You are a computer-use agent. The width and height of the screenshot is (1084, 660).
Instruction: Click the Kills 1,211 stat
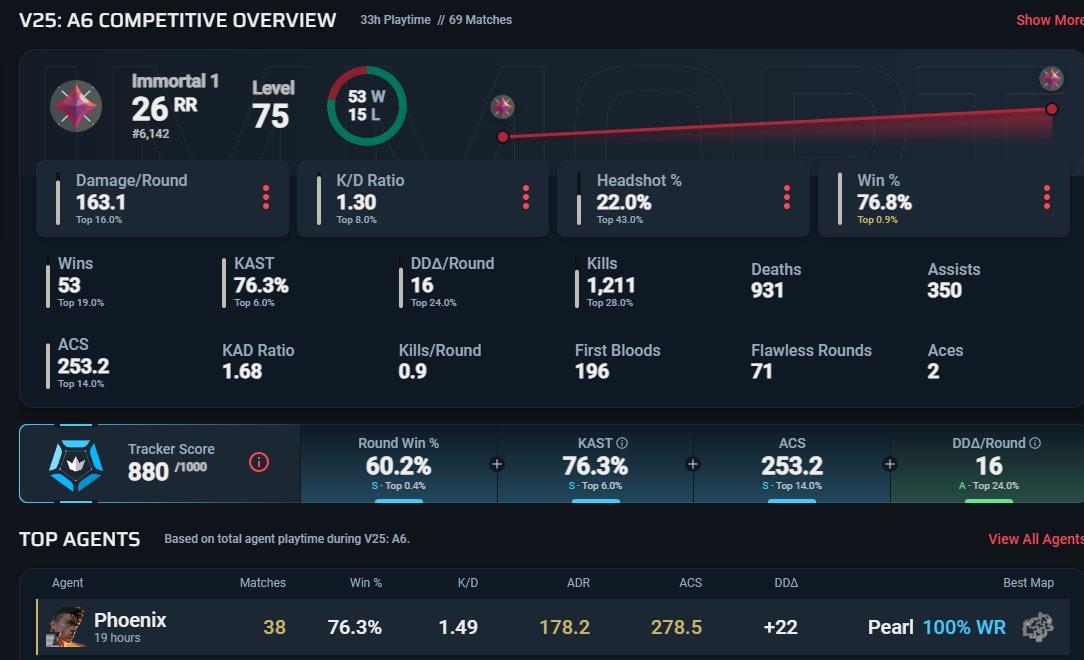click(606, 282)
